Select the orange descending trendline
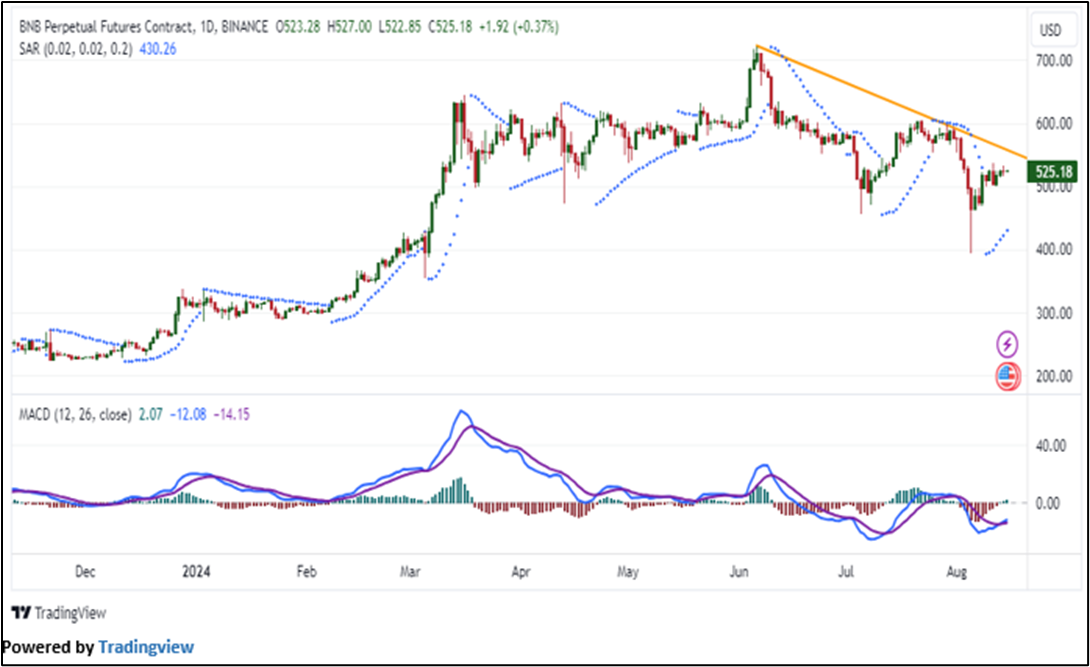This screenshot has height=667, width=1090. click(892, 102)
